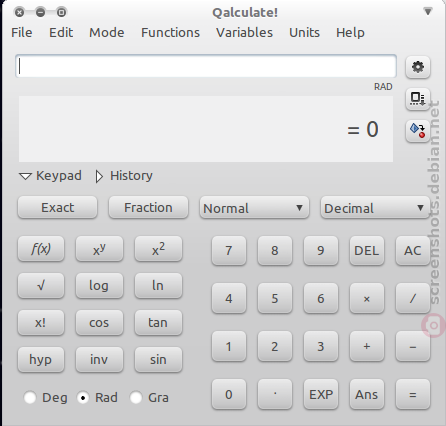Click the RAD status label
This screenshot has width=446, height=426.
tap(383, 87)
